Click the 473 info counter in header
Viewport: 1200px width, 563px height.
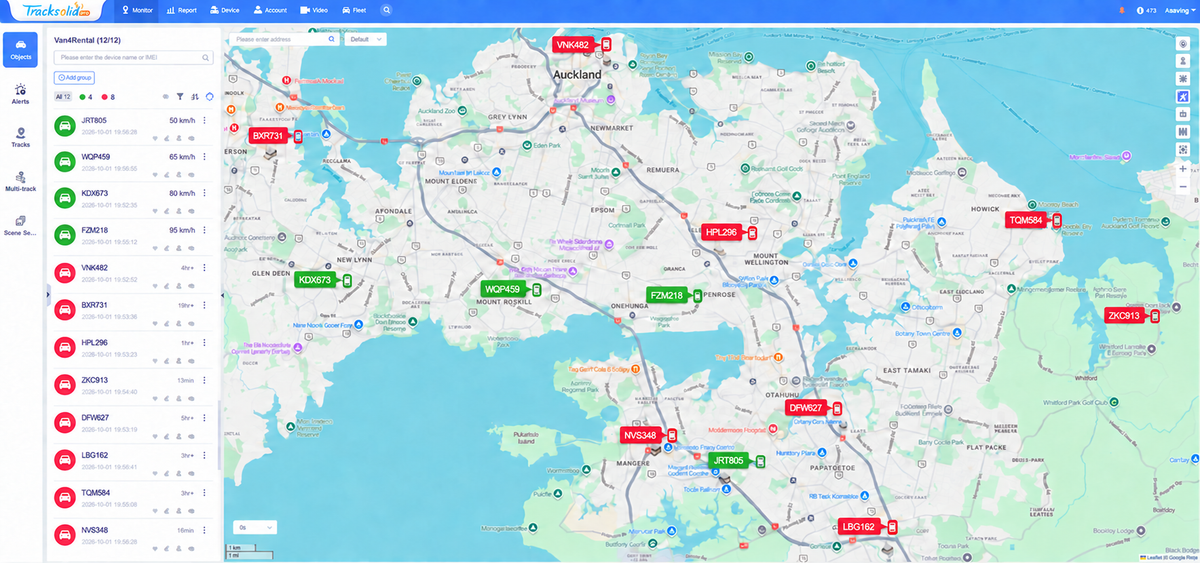(x=1147, y=10)
